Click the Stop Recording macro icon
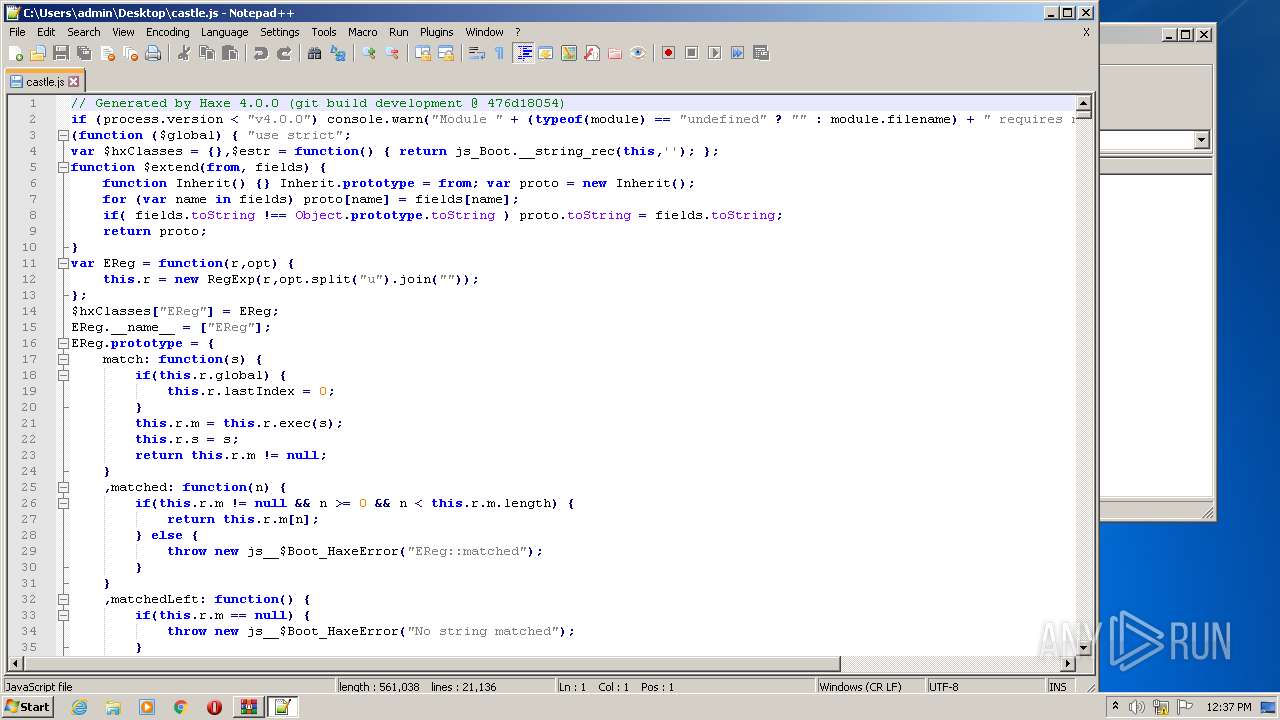Screen dimensions: 1280x720 [x=691, y=53]
